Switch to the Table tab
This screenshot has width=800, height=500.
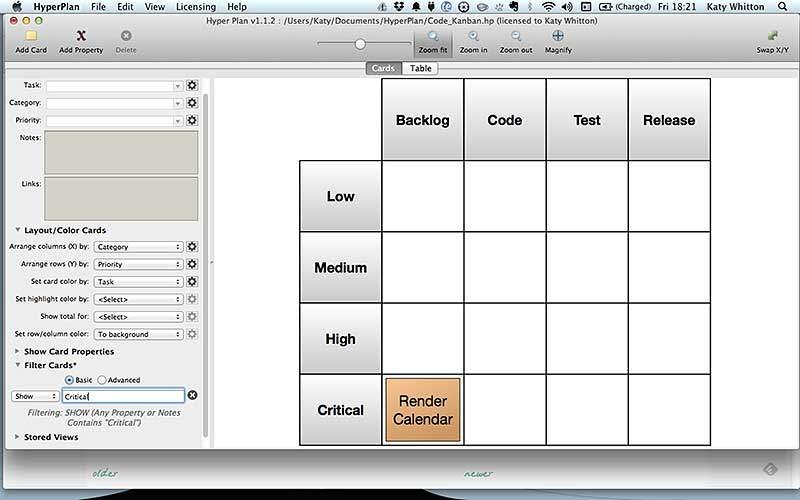click(x=420, y=69)
